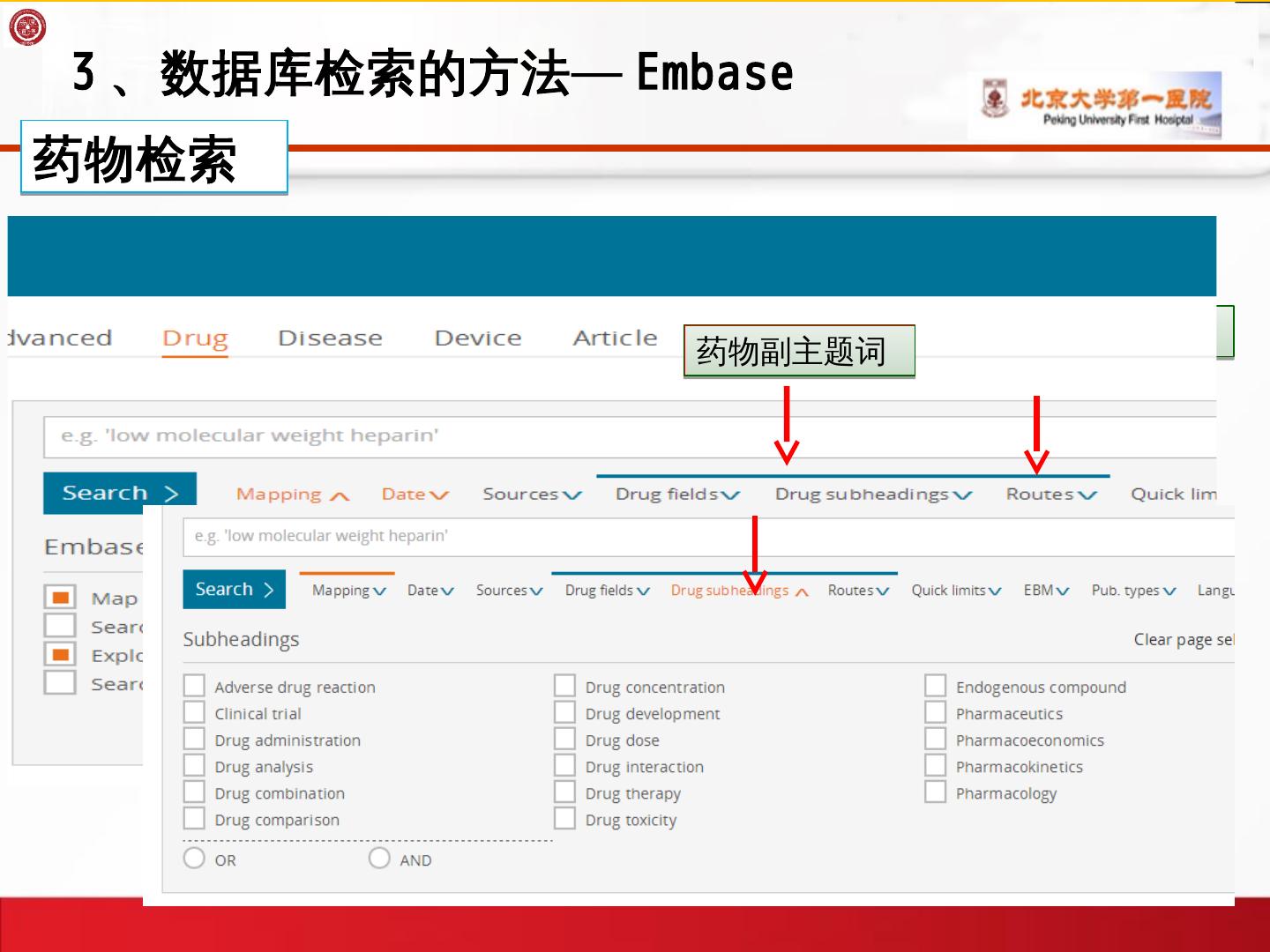Check the Endogenous compound subheading
Screen dimensions: 1270x952
935,686
